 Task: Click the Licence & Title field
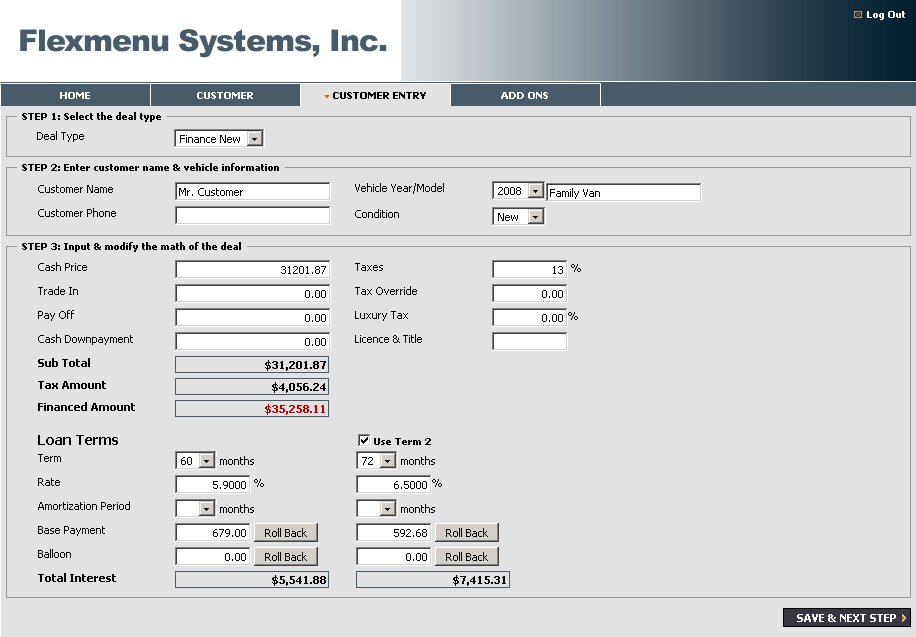tap(529, 341)
